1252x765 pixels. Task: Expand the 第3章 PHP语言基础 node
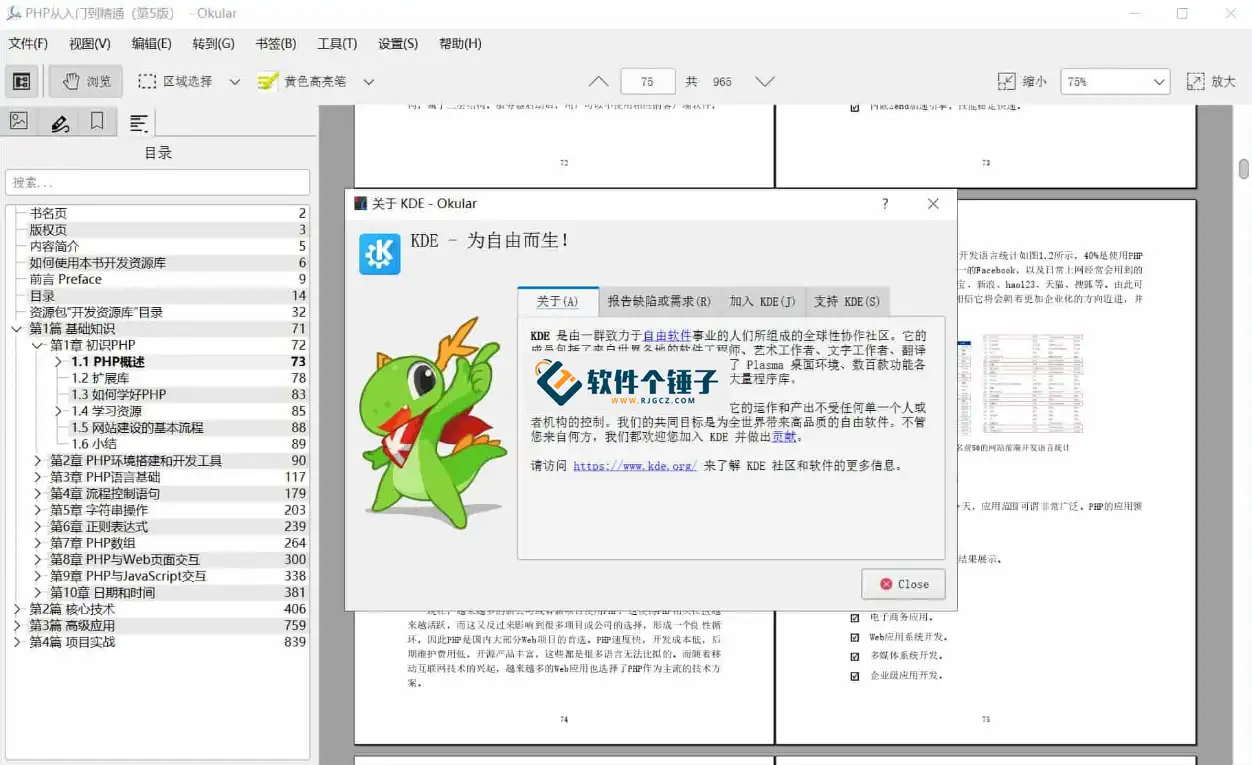point(38,477)
